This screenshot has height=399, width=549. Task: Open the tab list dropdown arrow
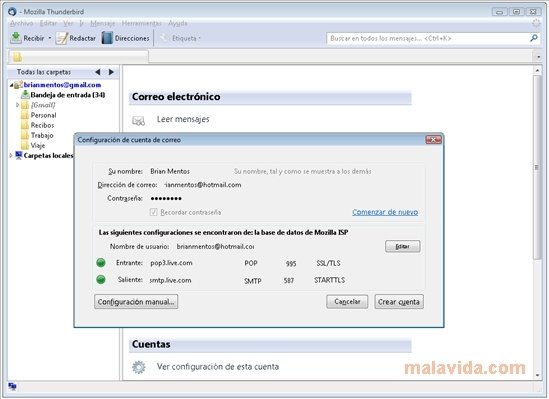coord(538,57)
